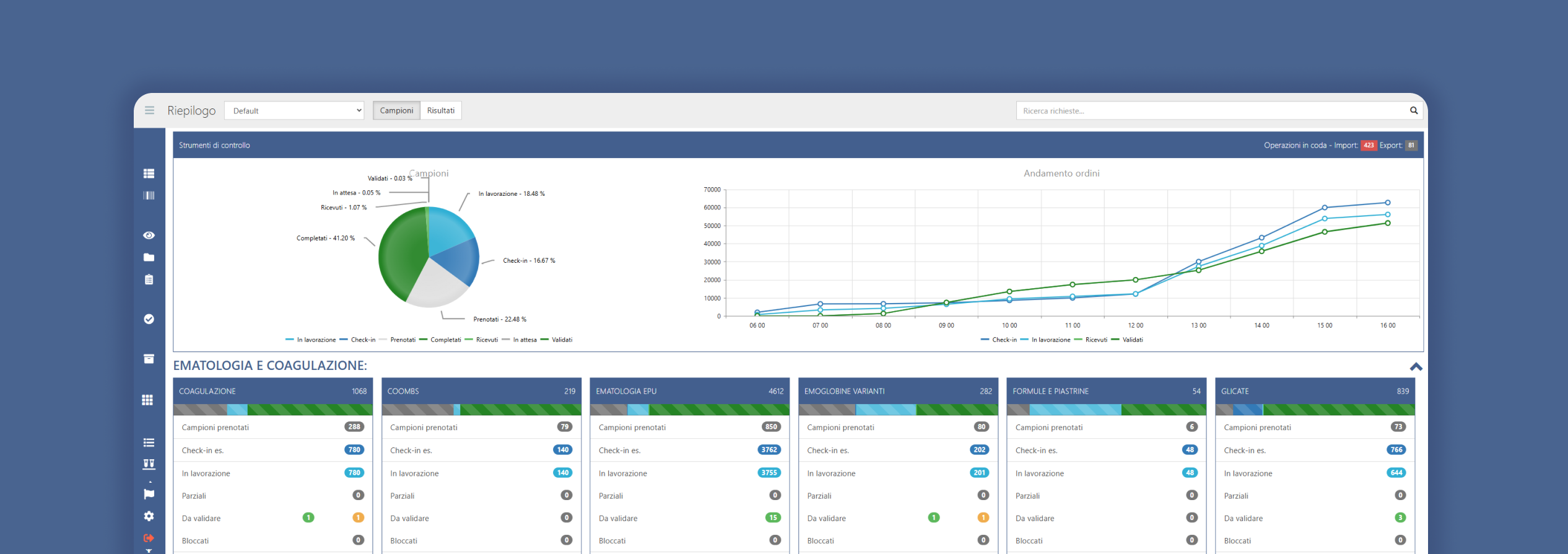Open the flag icon in sidebar
This screenshot has width=1568, height=554.
(149, 494)
